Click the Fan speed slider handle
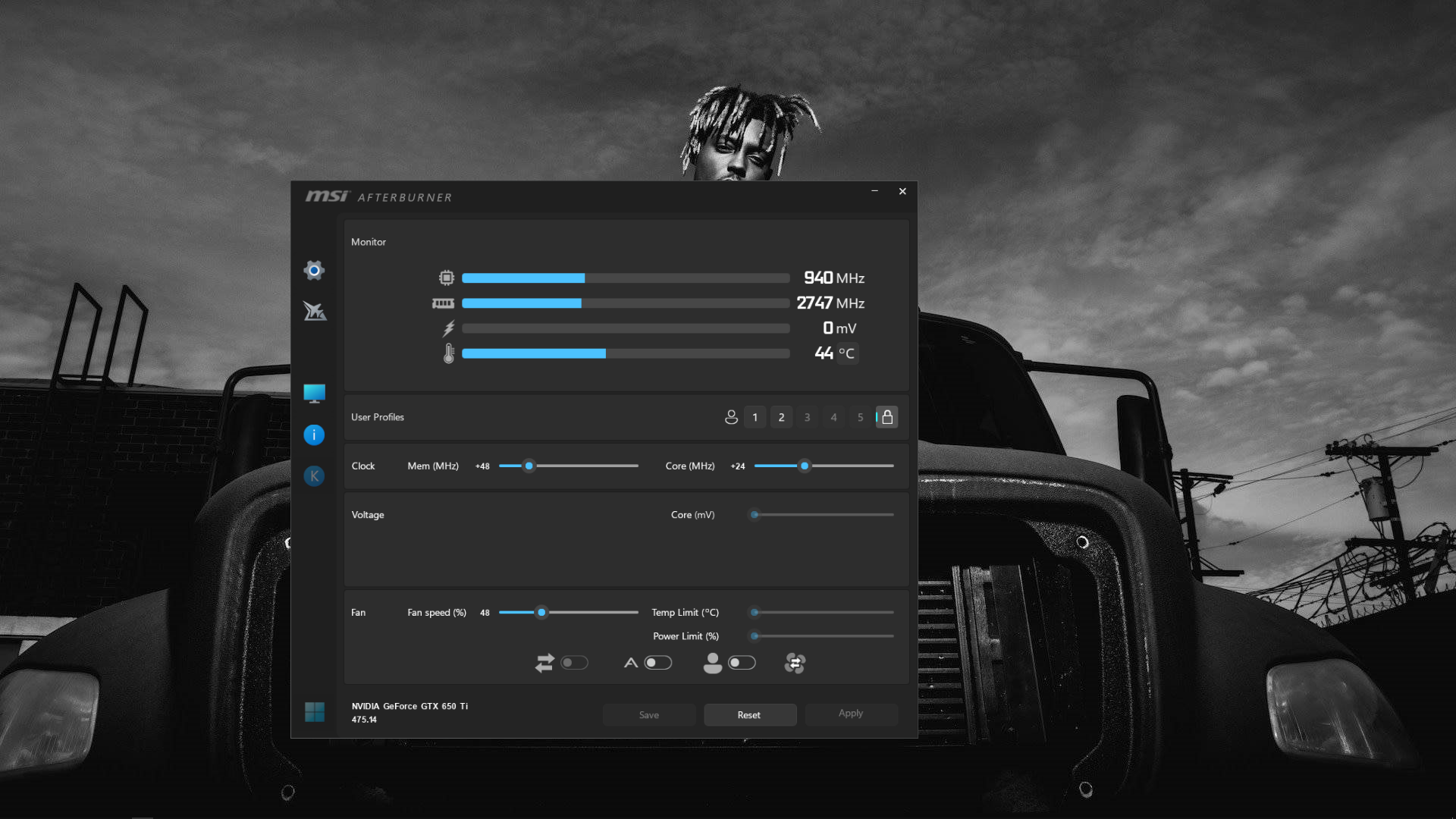This screenshot has width=1456, height=819. pos(541,612)
